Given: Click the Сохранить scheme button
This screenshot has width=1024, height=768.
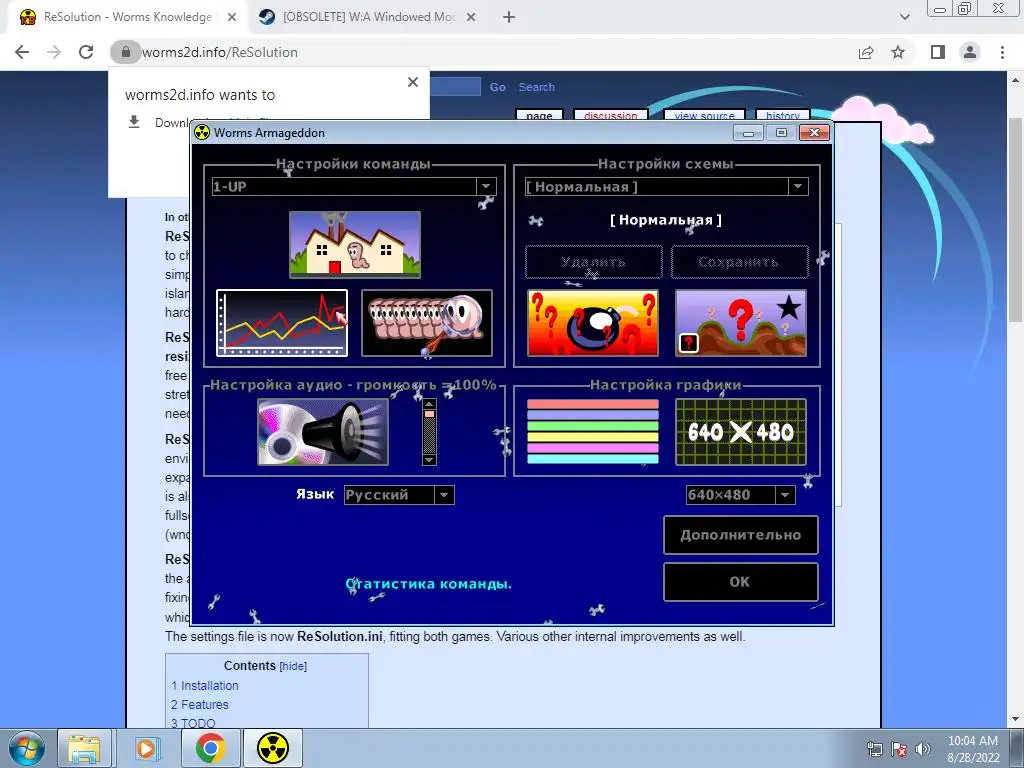Looking at the screenshot, I should [739, 262].
